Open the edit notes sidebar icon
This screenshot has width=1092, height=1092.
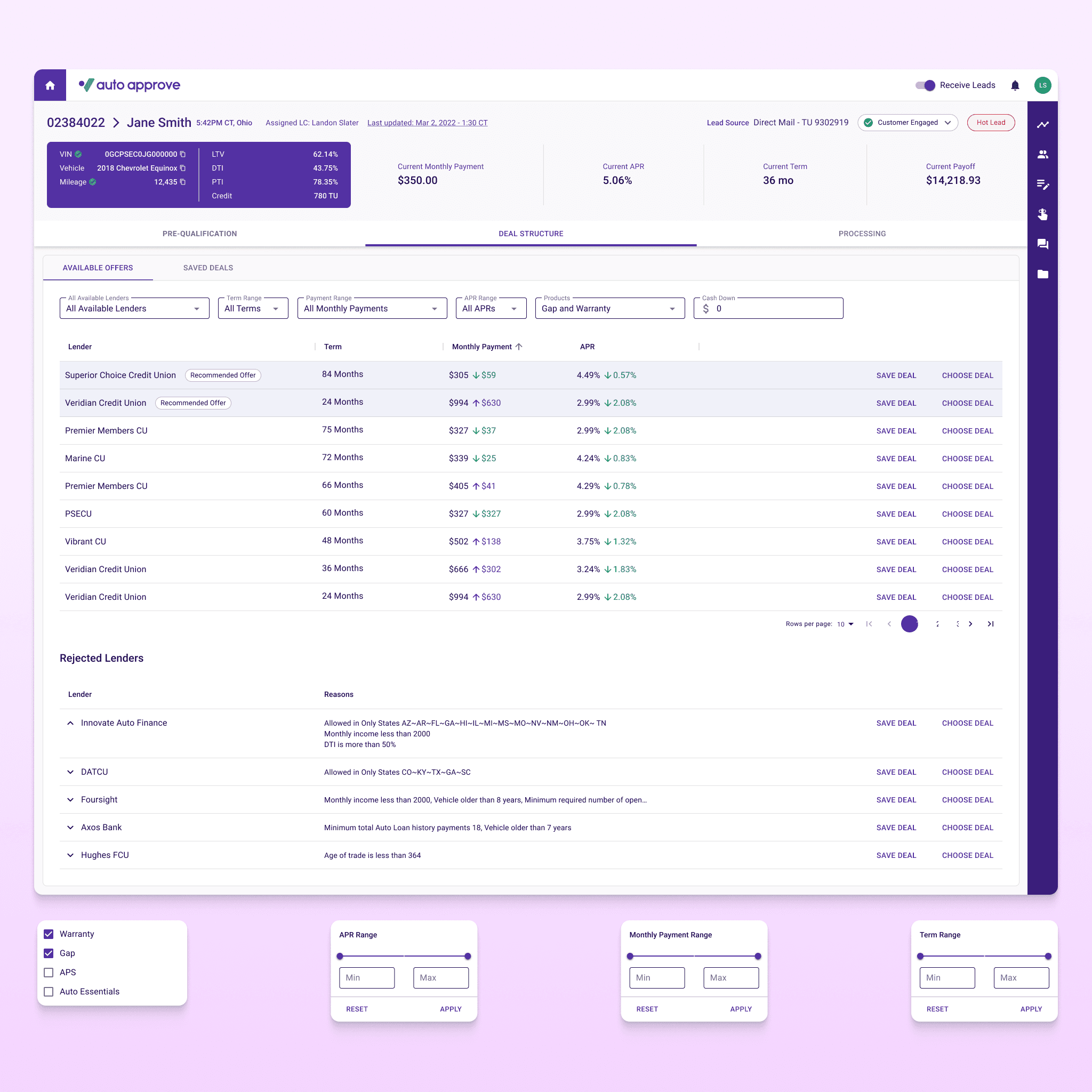[x=1042, y=184]
